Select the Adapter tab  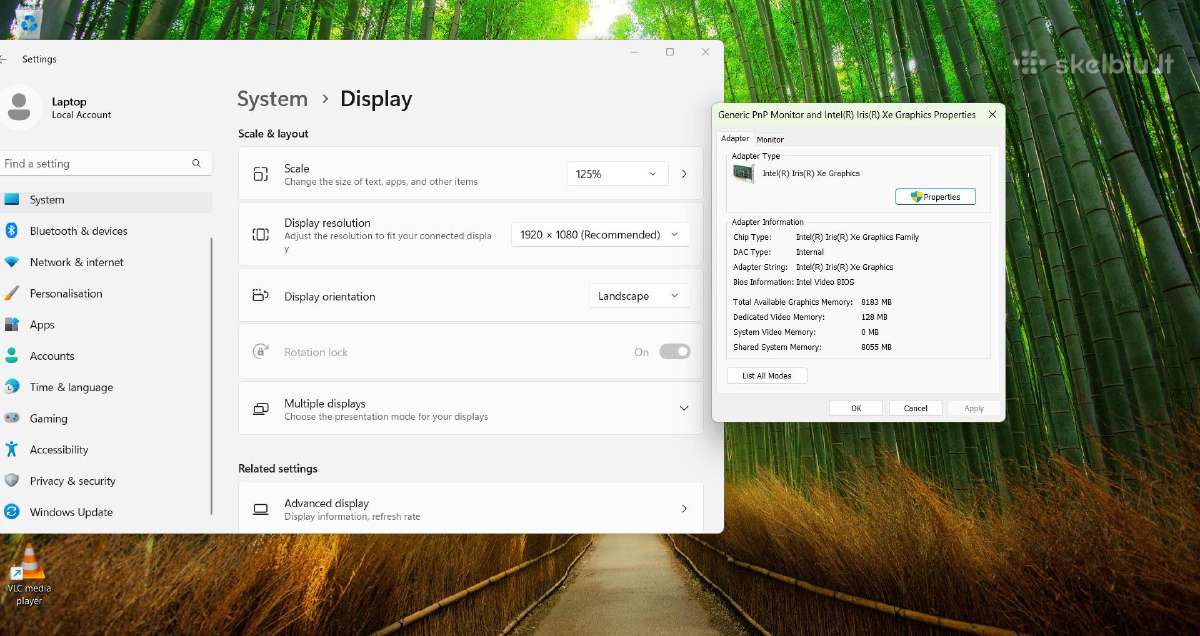pos(735,138)
